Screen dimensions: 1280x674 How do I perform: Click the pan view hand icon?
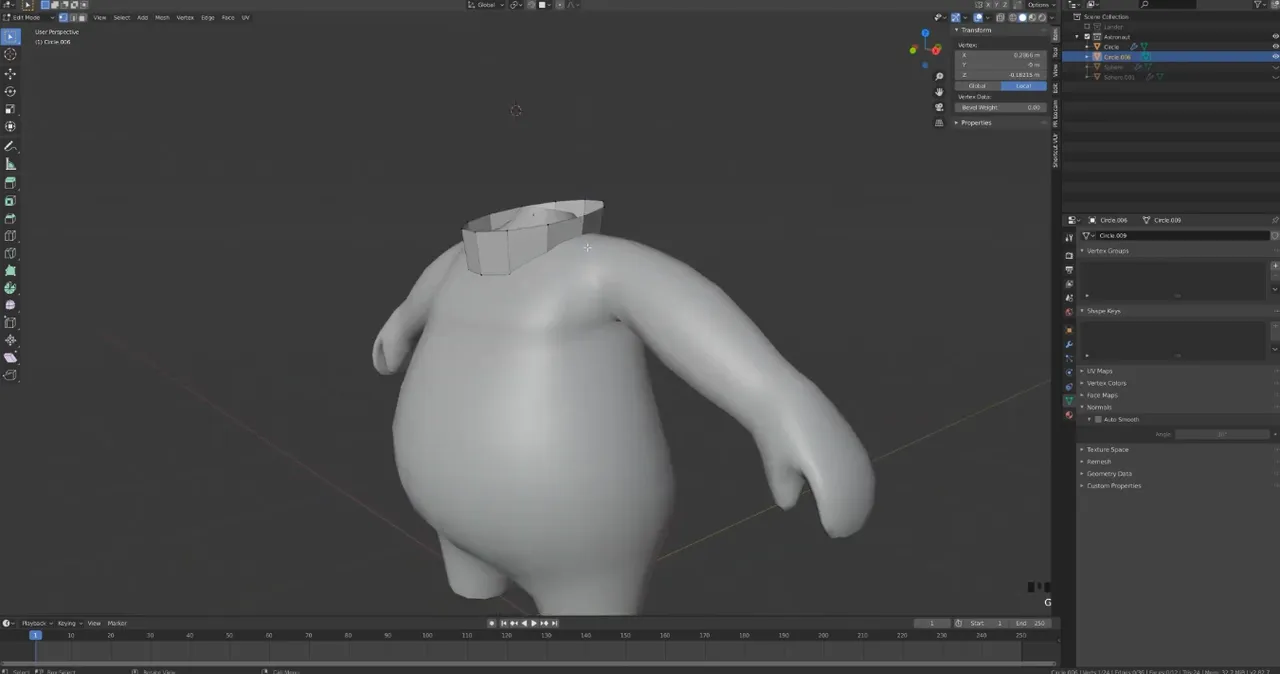tap(939, 92)
